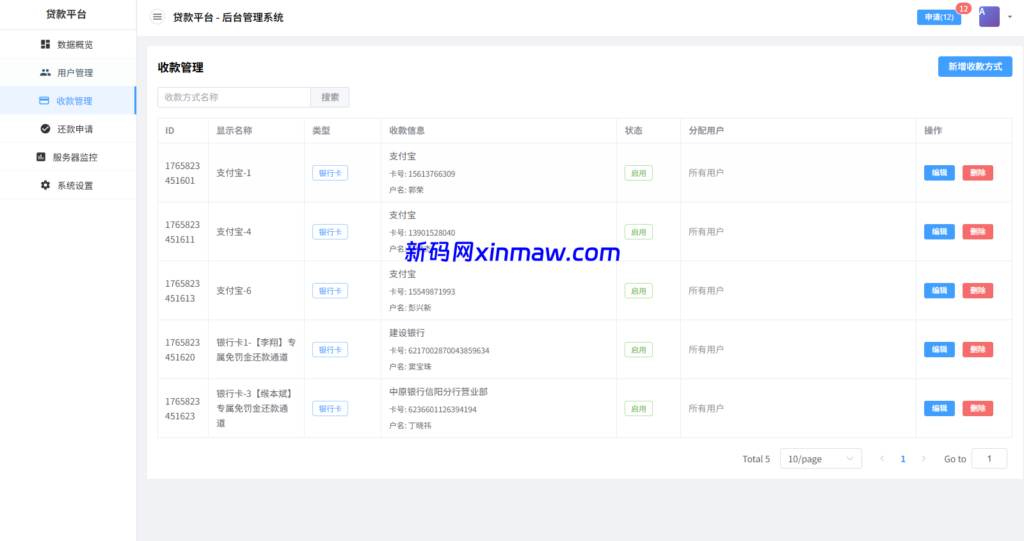Delete the 支付宝-1 row
Image resolution: width=1024 pixels, height=541 pixels.
click(978, 172)
